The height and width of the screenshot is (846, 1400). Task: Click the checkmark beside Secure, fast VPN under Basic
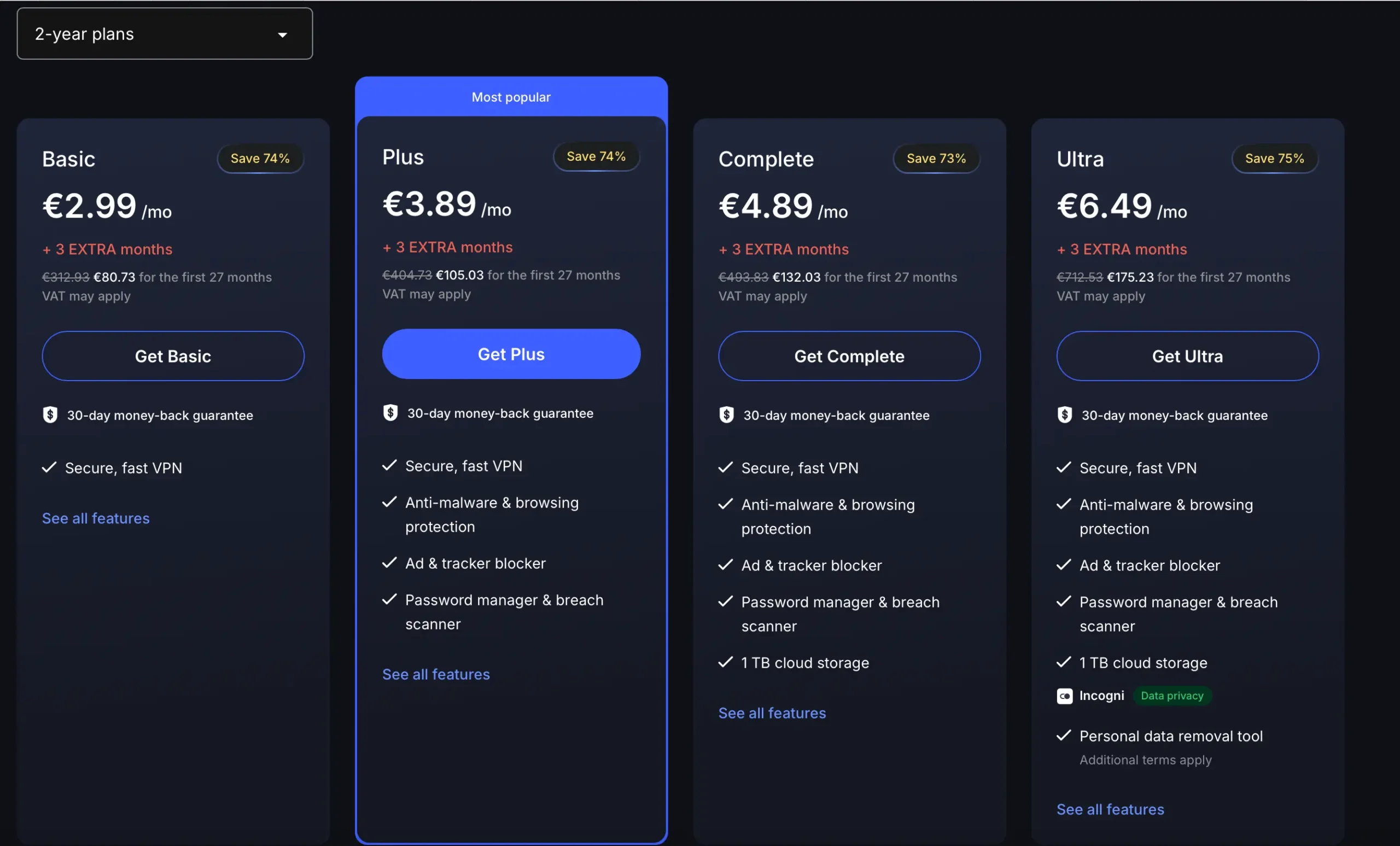click(x=49, y=468)
